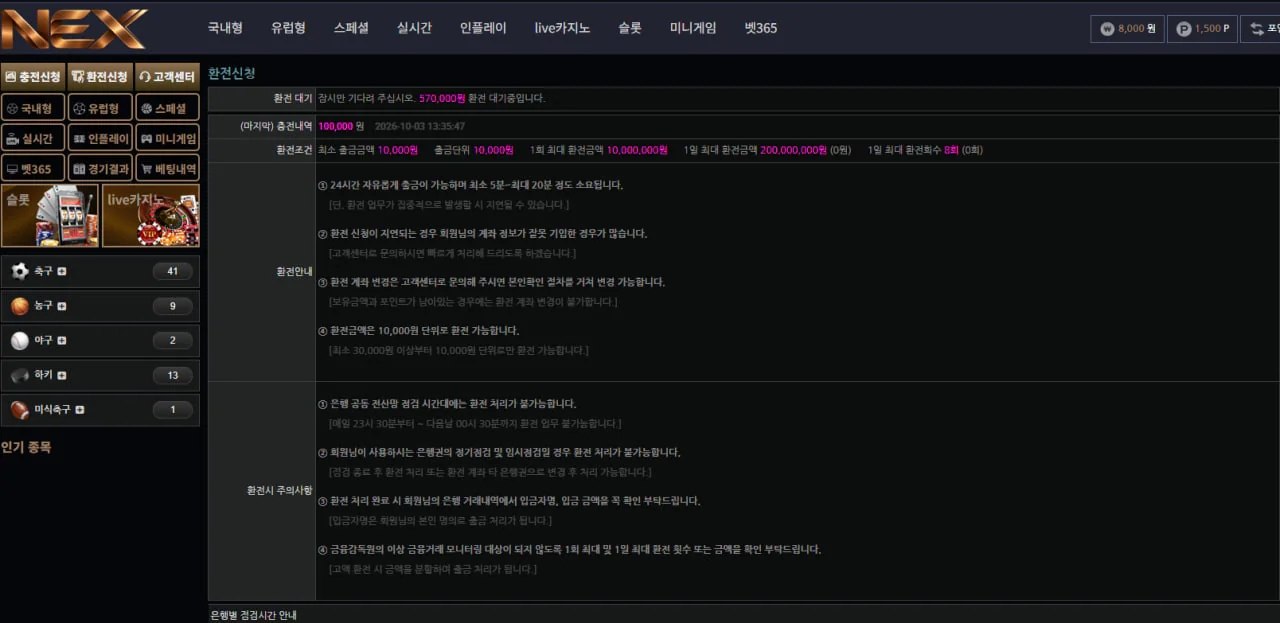Open the 슬롯 slot machine banner
The image size is (1280, 623).
tap(50, 215)
